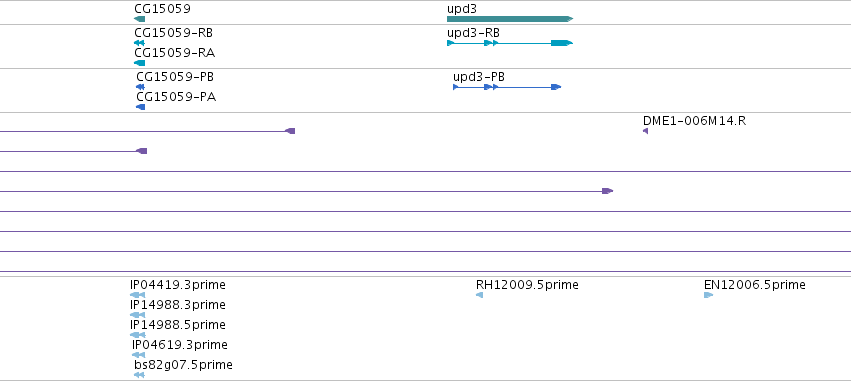Select the upd3-PB protein label

coord(479,77)
